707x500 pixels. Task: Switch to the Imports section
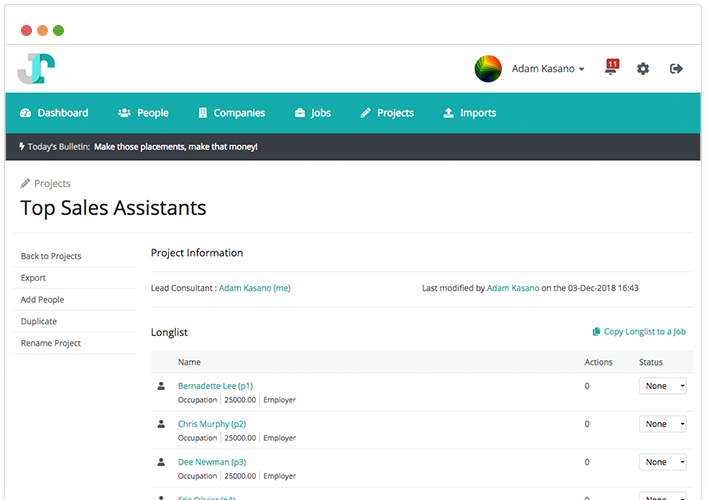point(469,113)
